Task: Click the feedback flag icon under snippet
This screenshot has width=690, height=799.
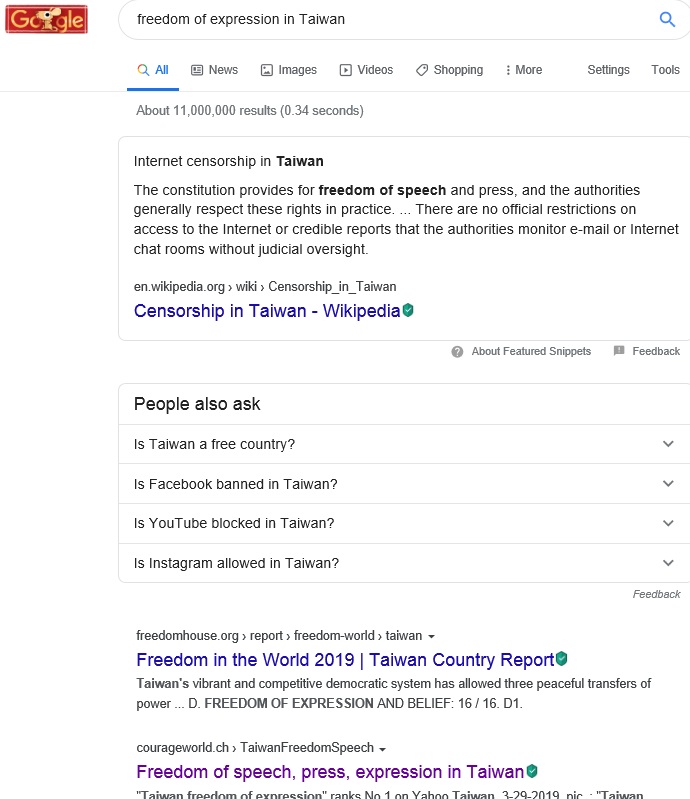Action: pos(619,351)
